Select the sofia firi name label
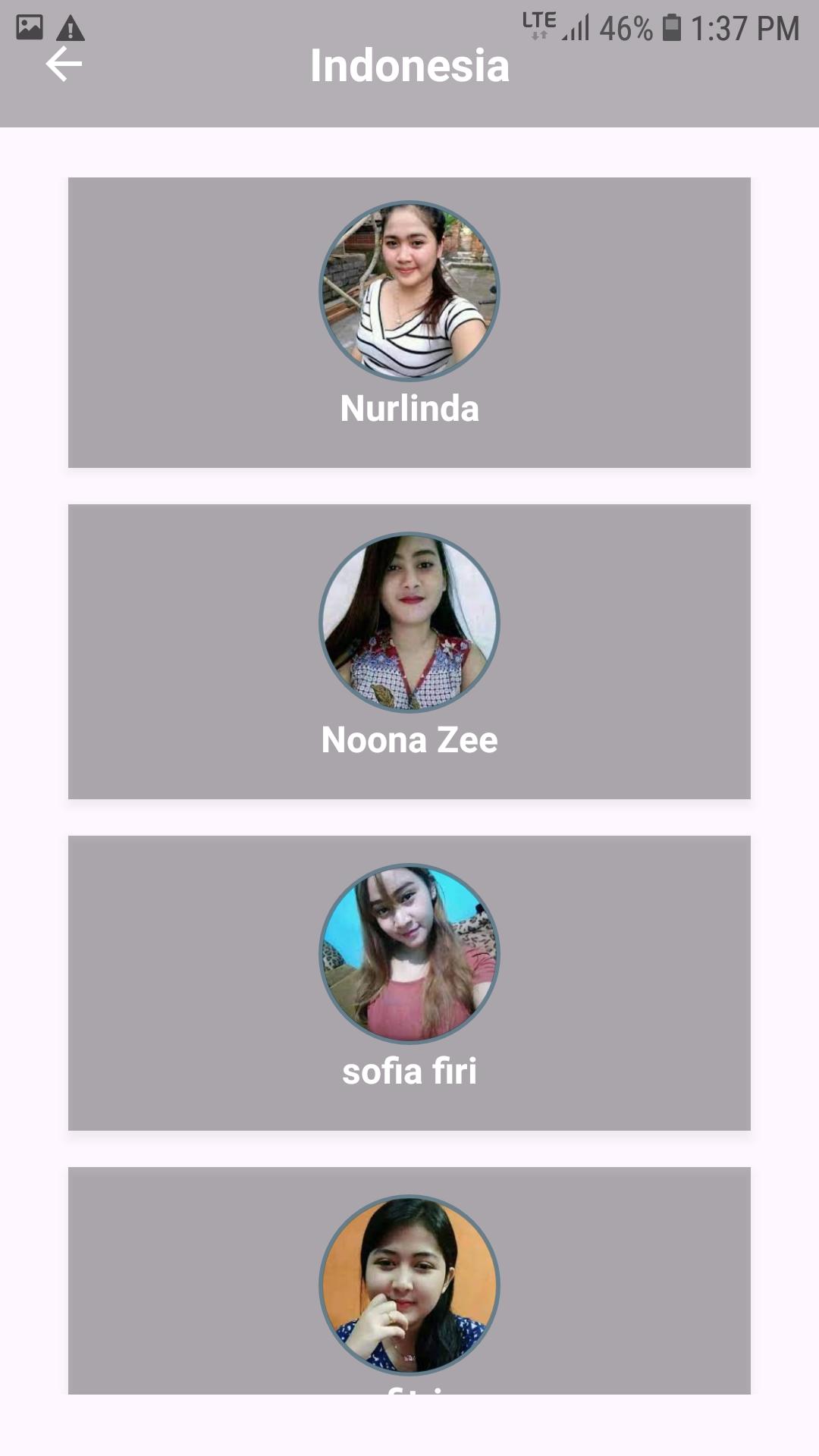Screen dimensions: 819x1456 [409, 1072]
